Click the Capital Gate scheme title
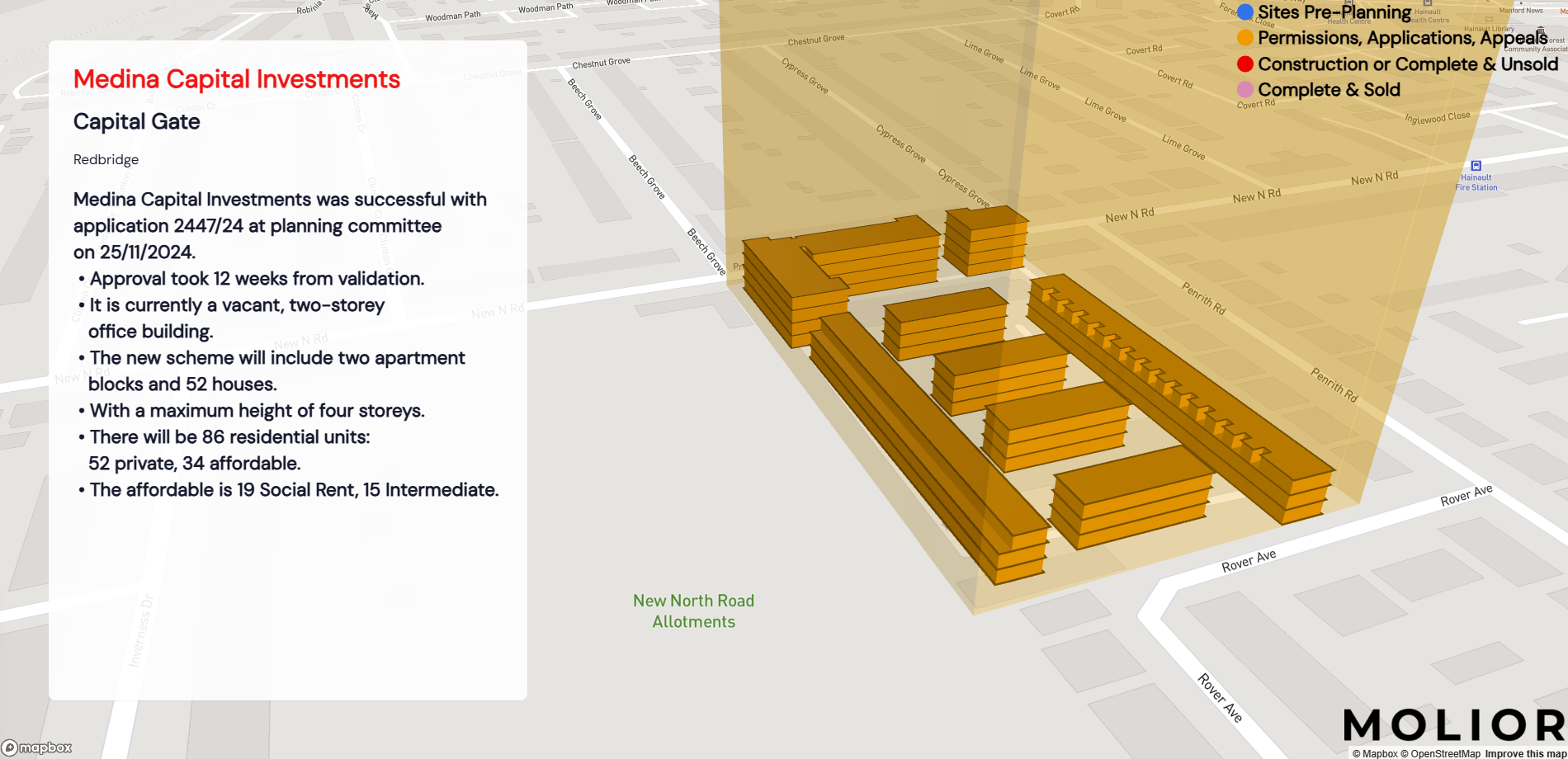 point(137,121)
